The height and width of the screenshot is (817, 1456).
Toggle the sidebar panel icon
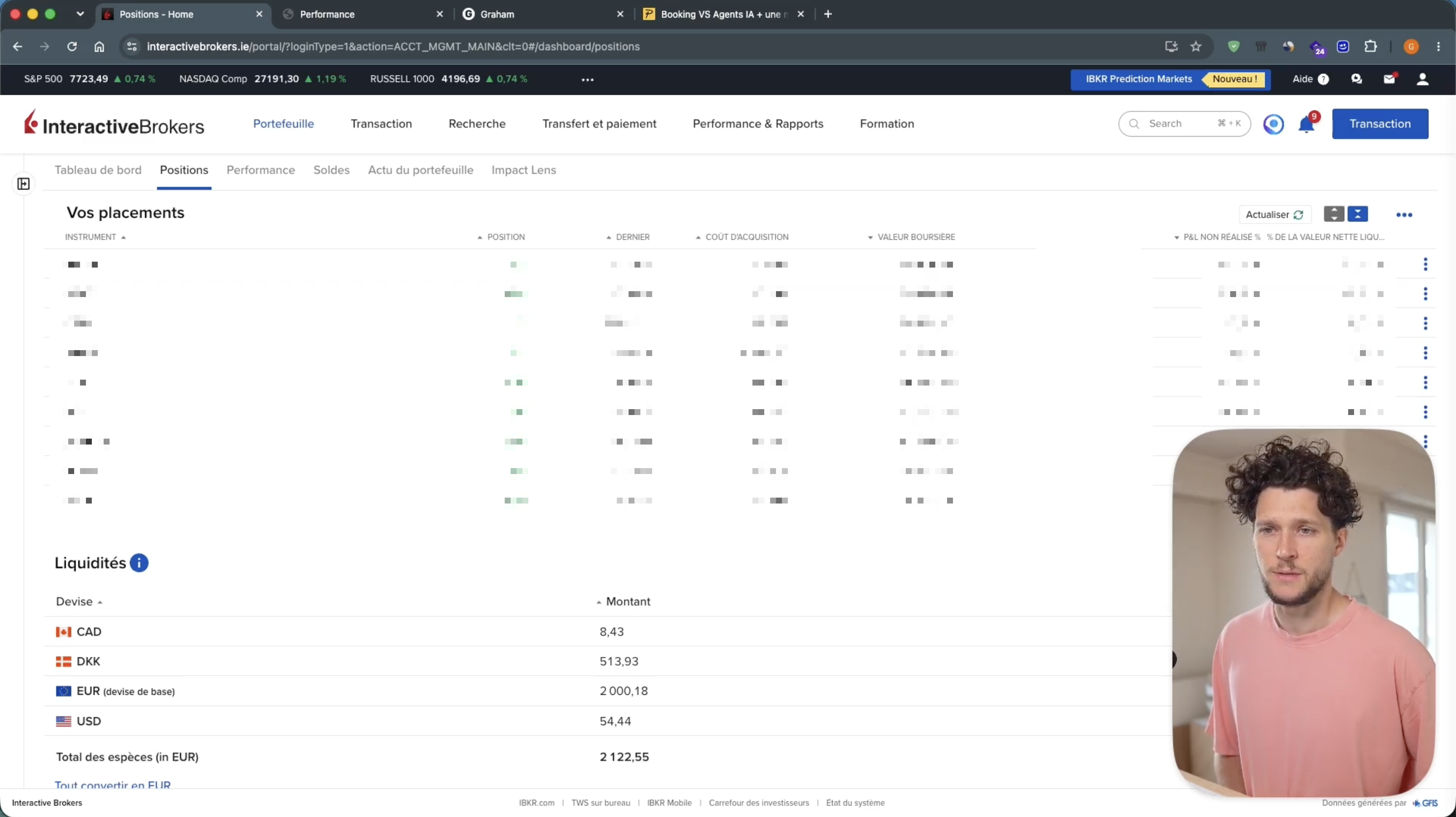click(x=24, y=184)
